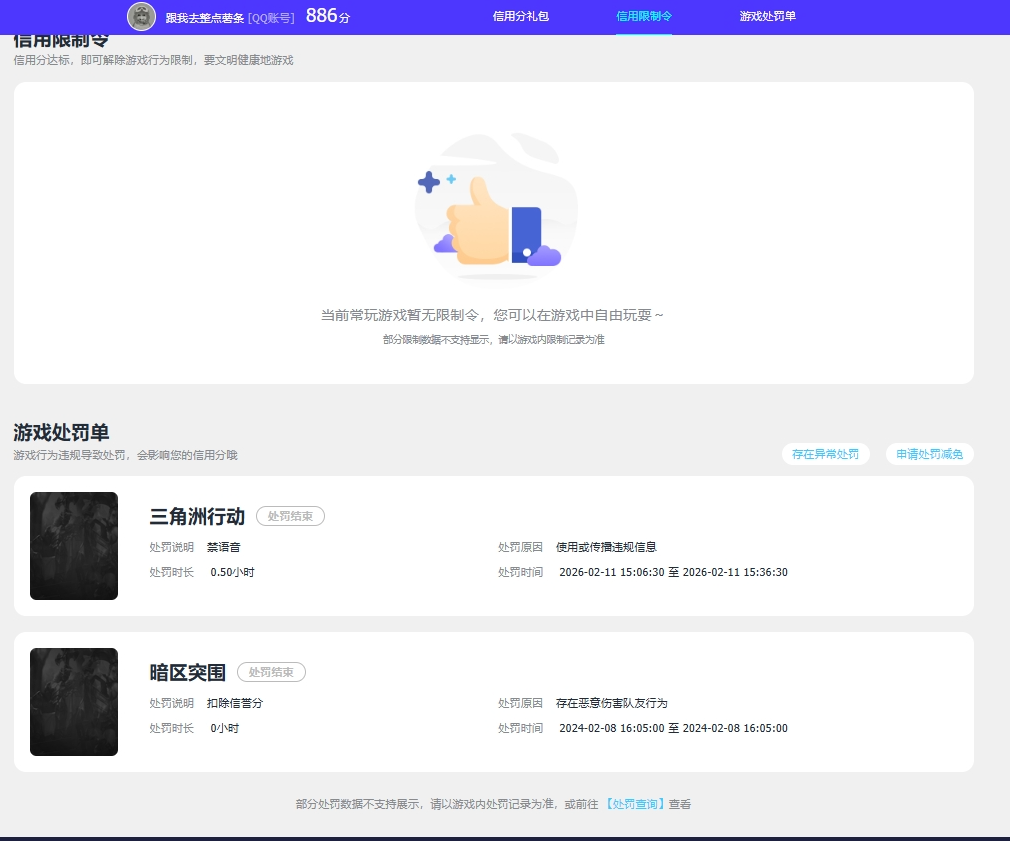Click the 三角洲行动 title
Image resolution: width=1010 pixels, height=841 pixels.
[197, 516]
